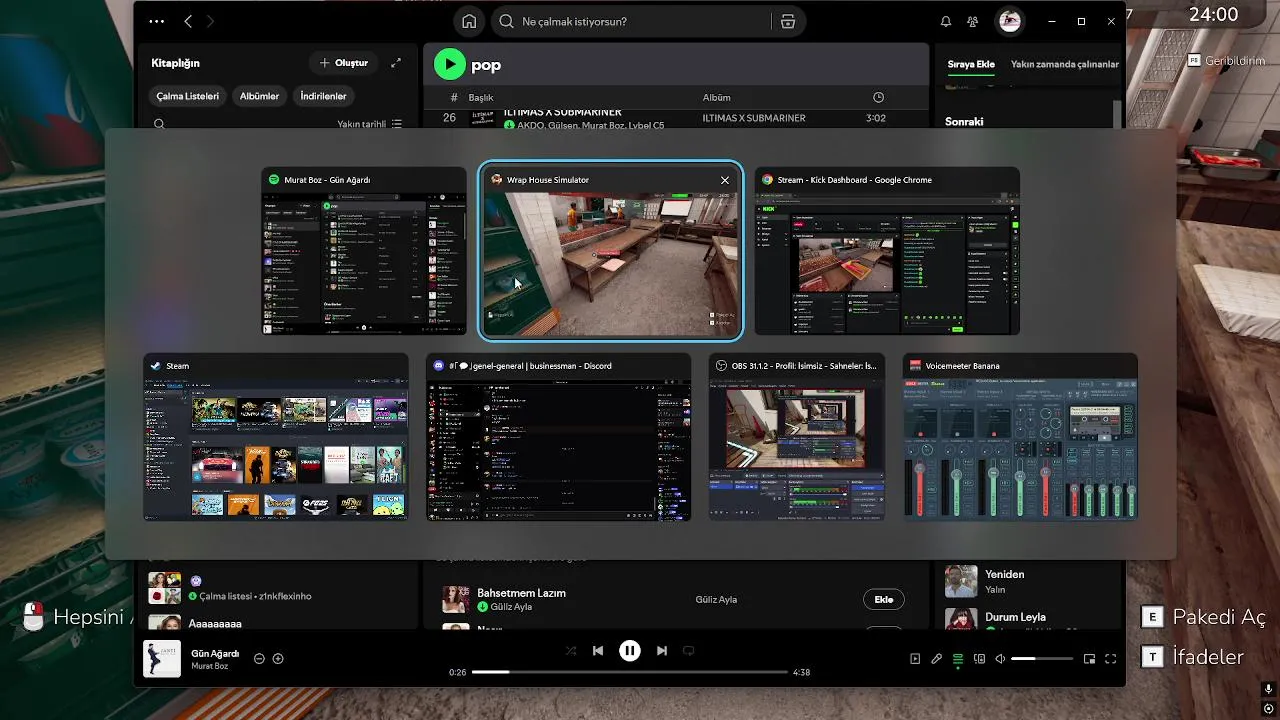This screenshot has height=720, width=1280.
Task: Open Spotify Home via house icon
Action: click(469, 21)
